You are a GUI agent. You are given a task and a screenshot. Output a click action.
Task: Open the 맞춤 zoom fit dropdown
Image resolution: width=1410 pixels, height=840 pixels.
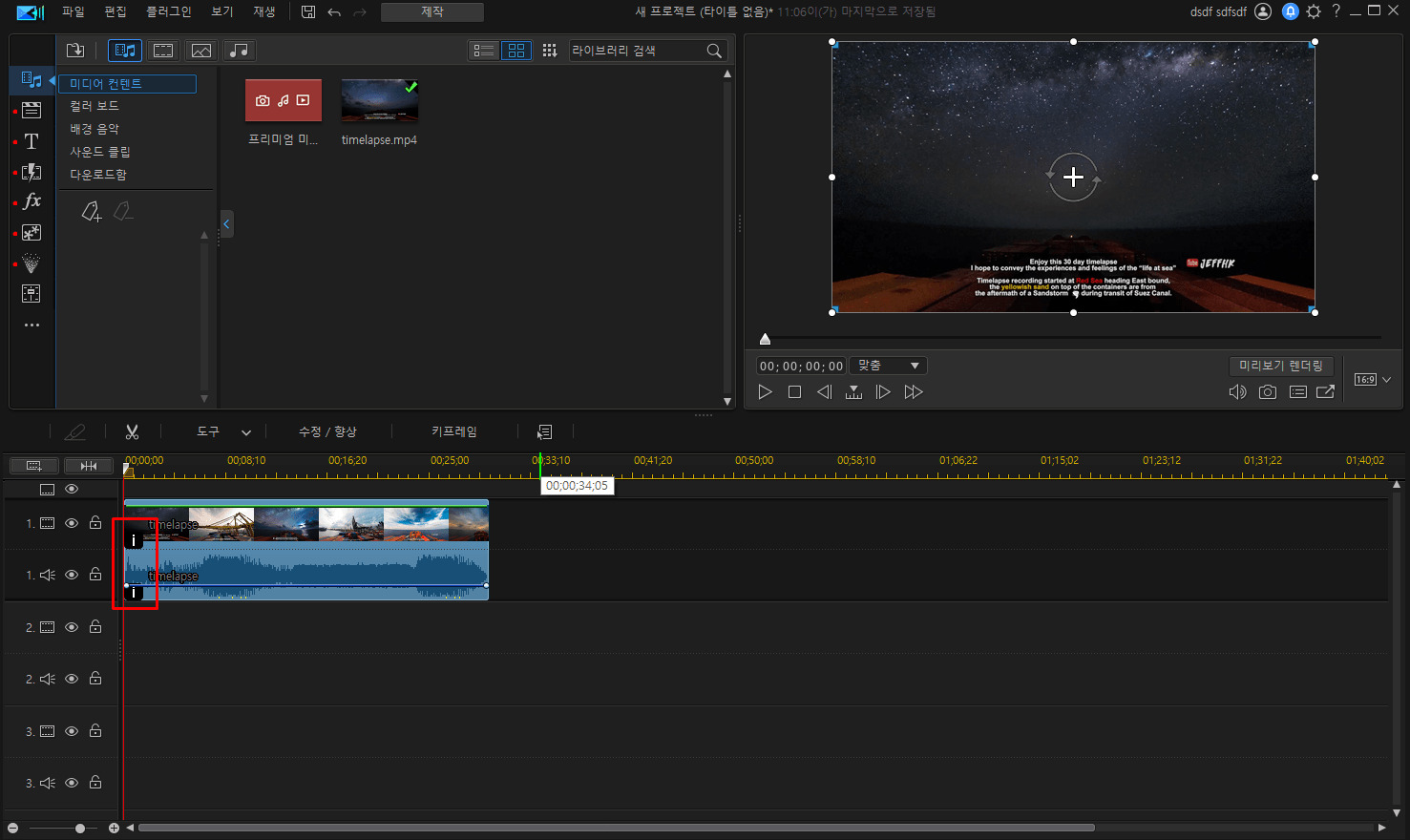point(888,366)
